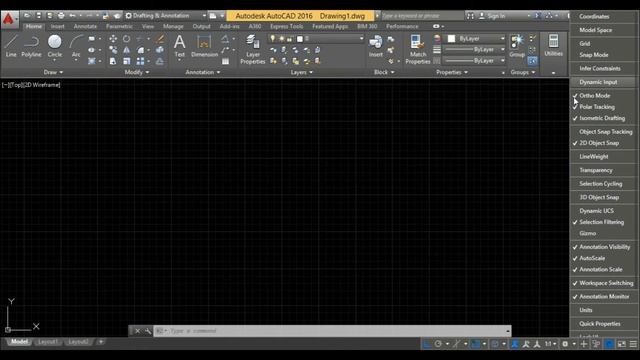Click the Mirror tool icon

(127, 50)
